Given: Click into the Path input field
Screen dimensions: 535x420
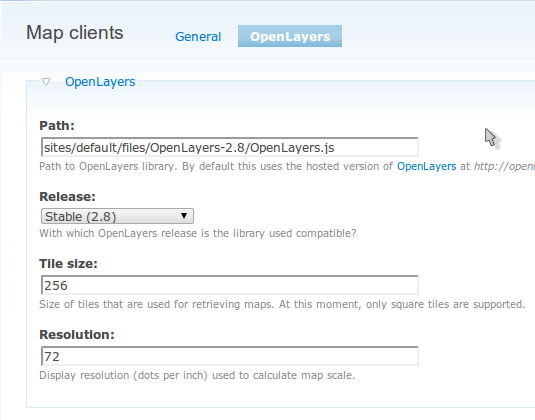Looking at the screenshot, I should pos(230,147).
